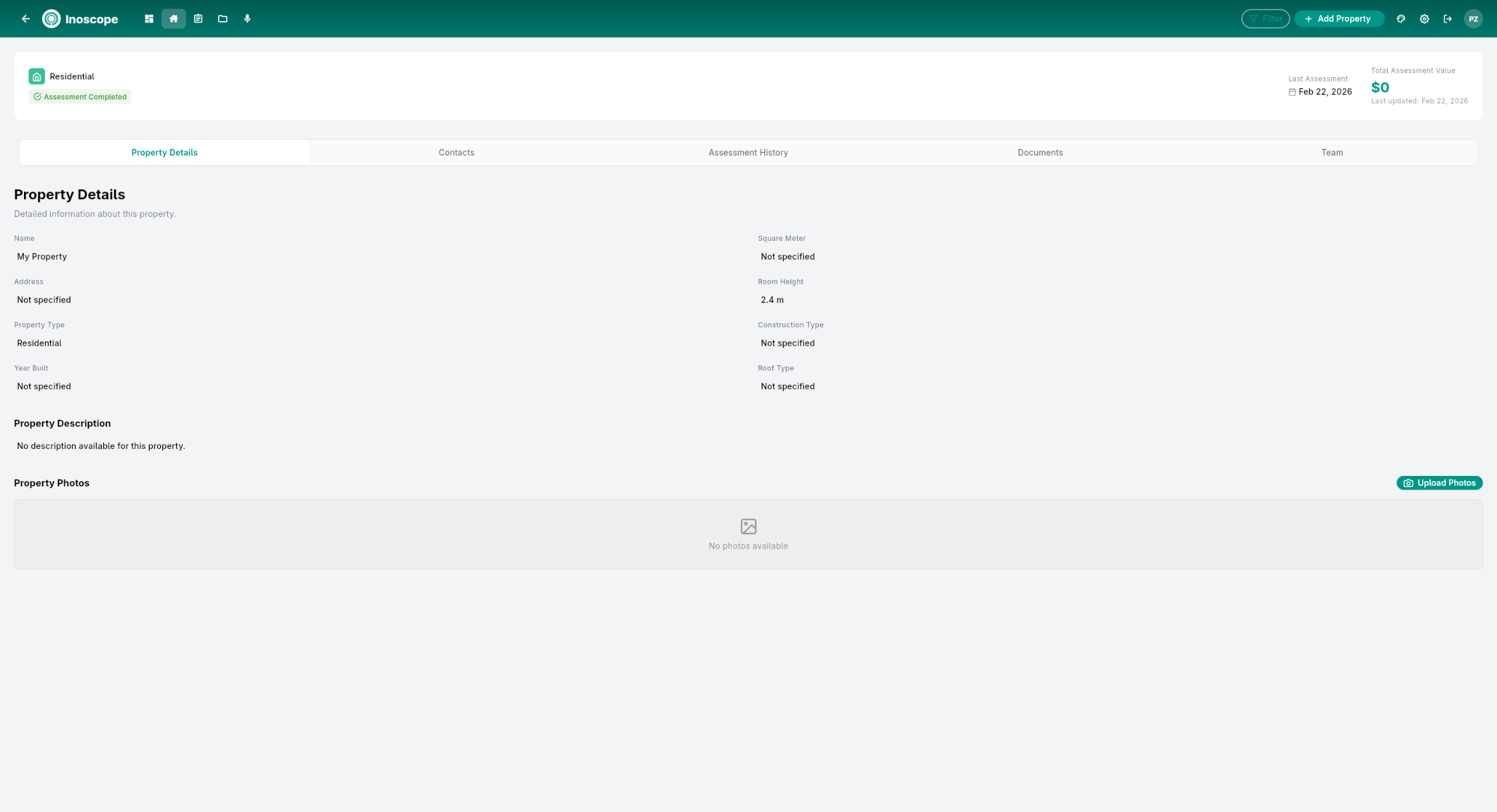
Task: Open the PZ profile avatar menu
Action: click(x=1473, y=18)
